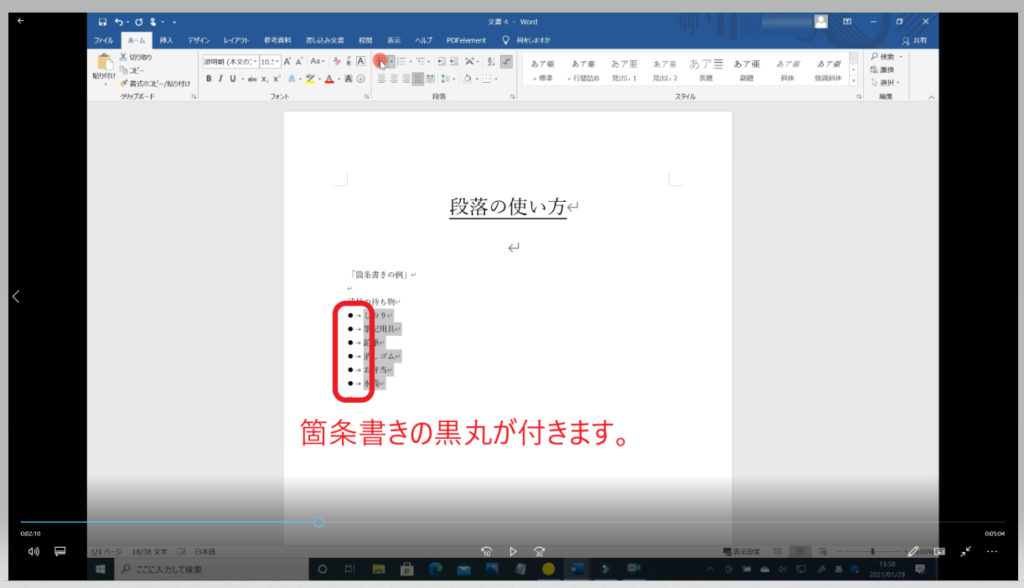
Task: Toggle captions button in video player
Action: pos(60,551)
